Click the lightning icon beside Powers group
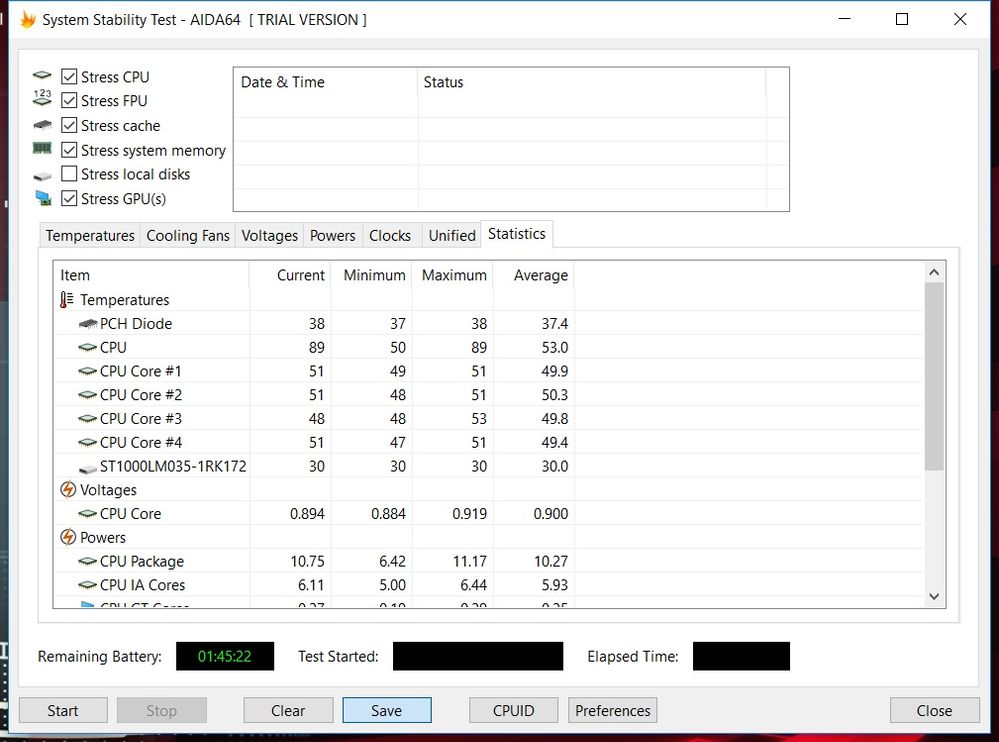The width and height of the screenshot is (999, 742). (68, 538)
